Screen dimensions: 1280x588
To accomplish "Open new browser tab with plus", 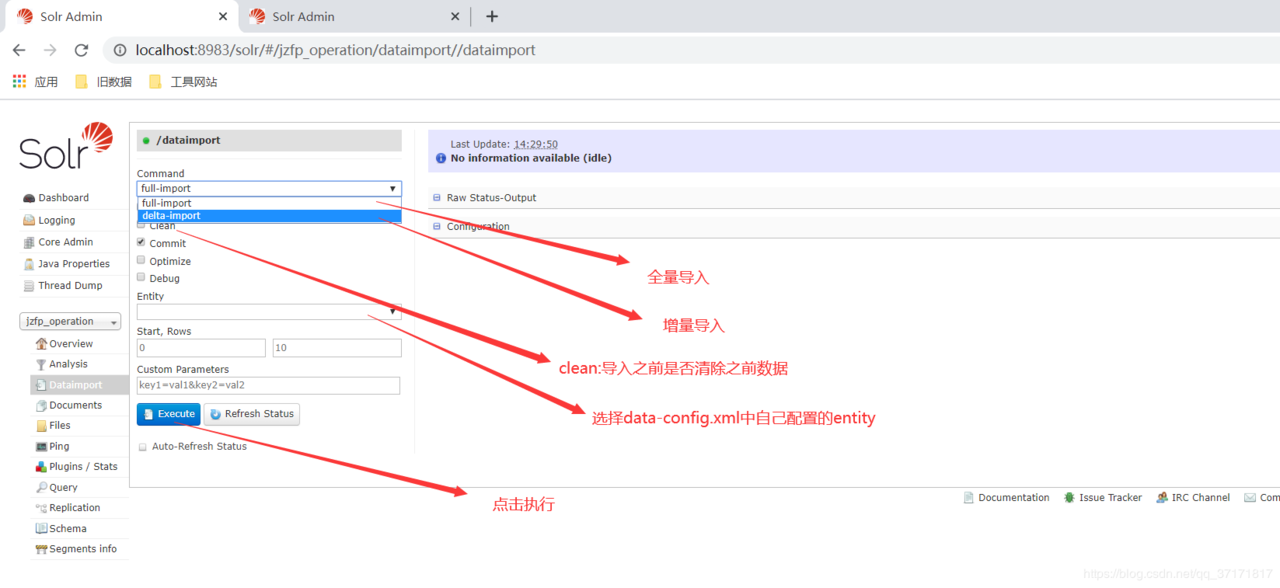I will pyautogui.click(x=491, y=16).
